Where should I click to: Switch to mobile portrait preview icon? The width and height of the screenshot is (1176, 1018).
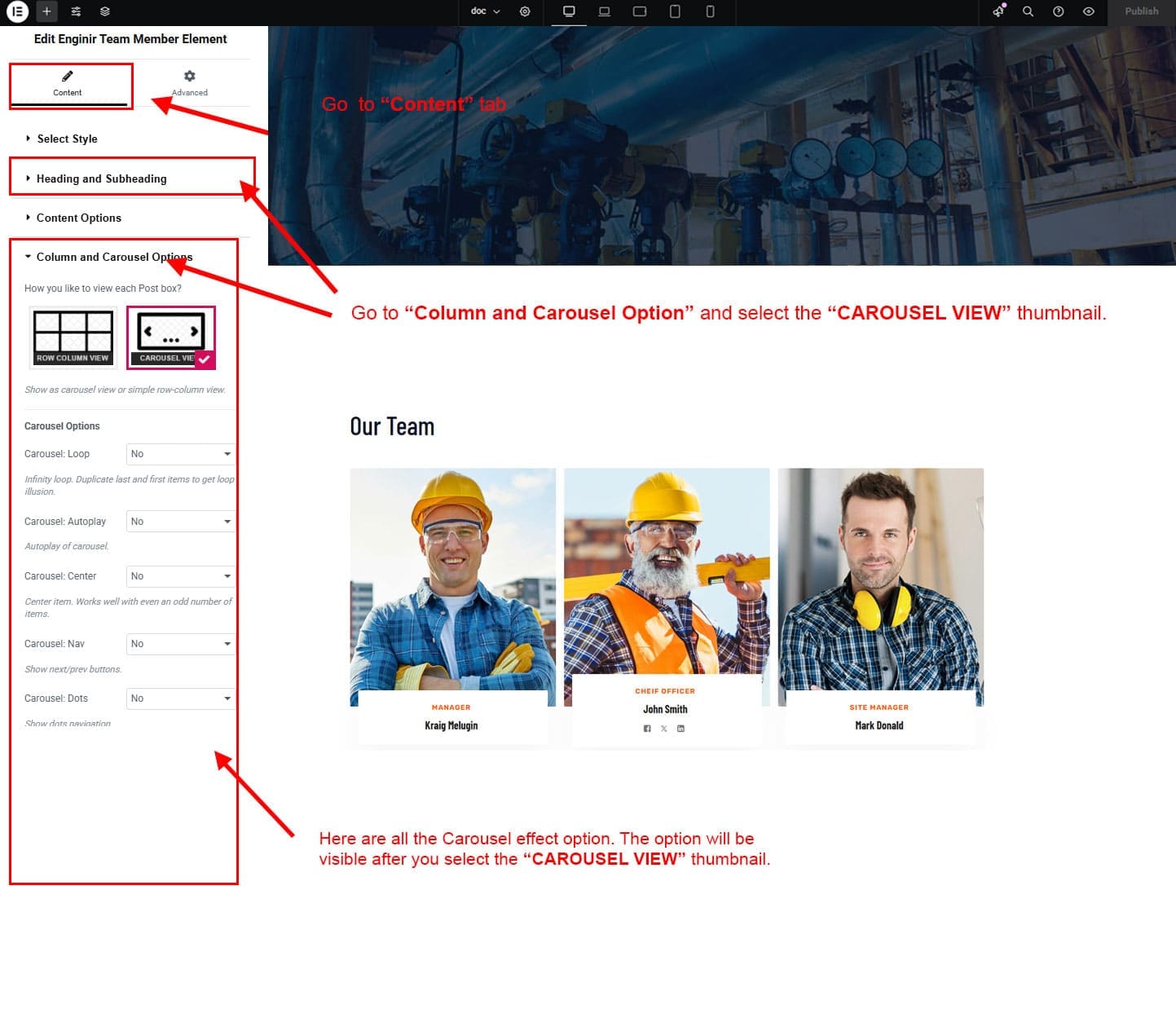(x=710, y=11)
